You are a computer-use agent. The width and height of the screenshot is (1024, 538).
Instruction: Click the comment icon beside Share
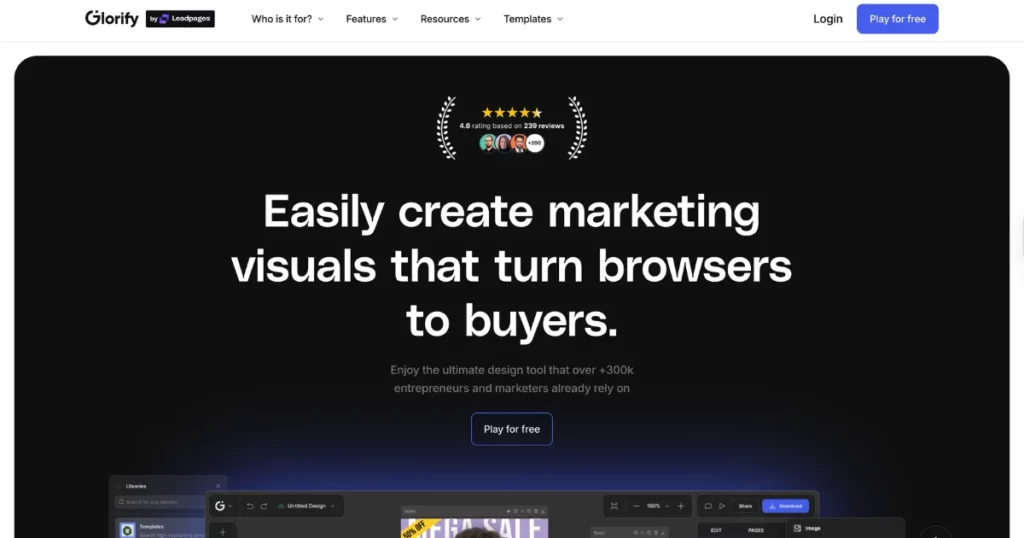pyautogui.click(x=708, y=506)
